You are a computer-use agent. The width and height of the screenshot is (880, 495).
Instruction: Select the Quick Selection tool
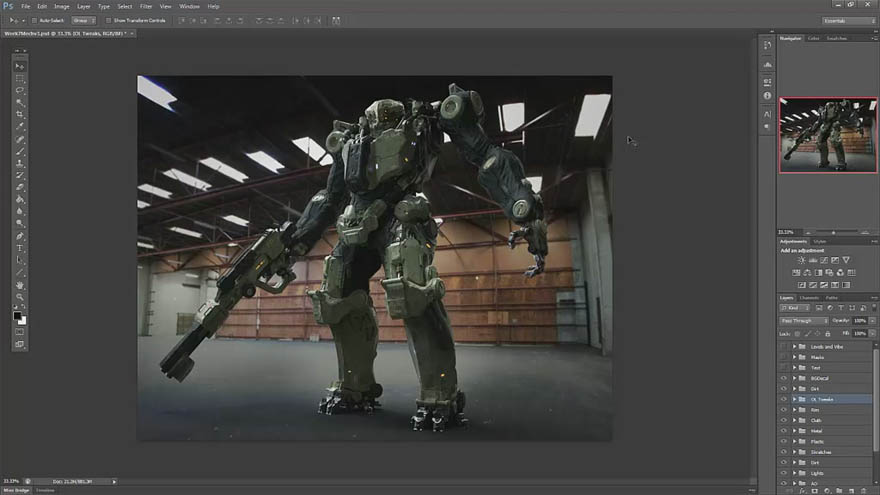point(20,103)
